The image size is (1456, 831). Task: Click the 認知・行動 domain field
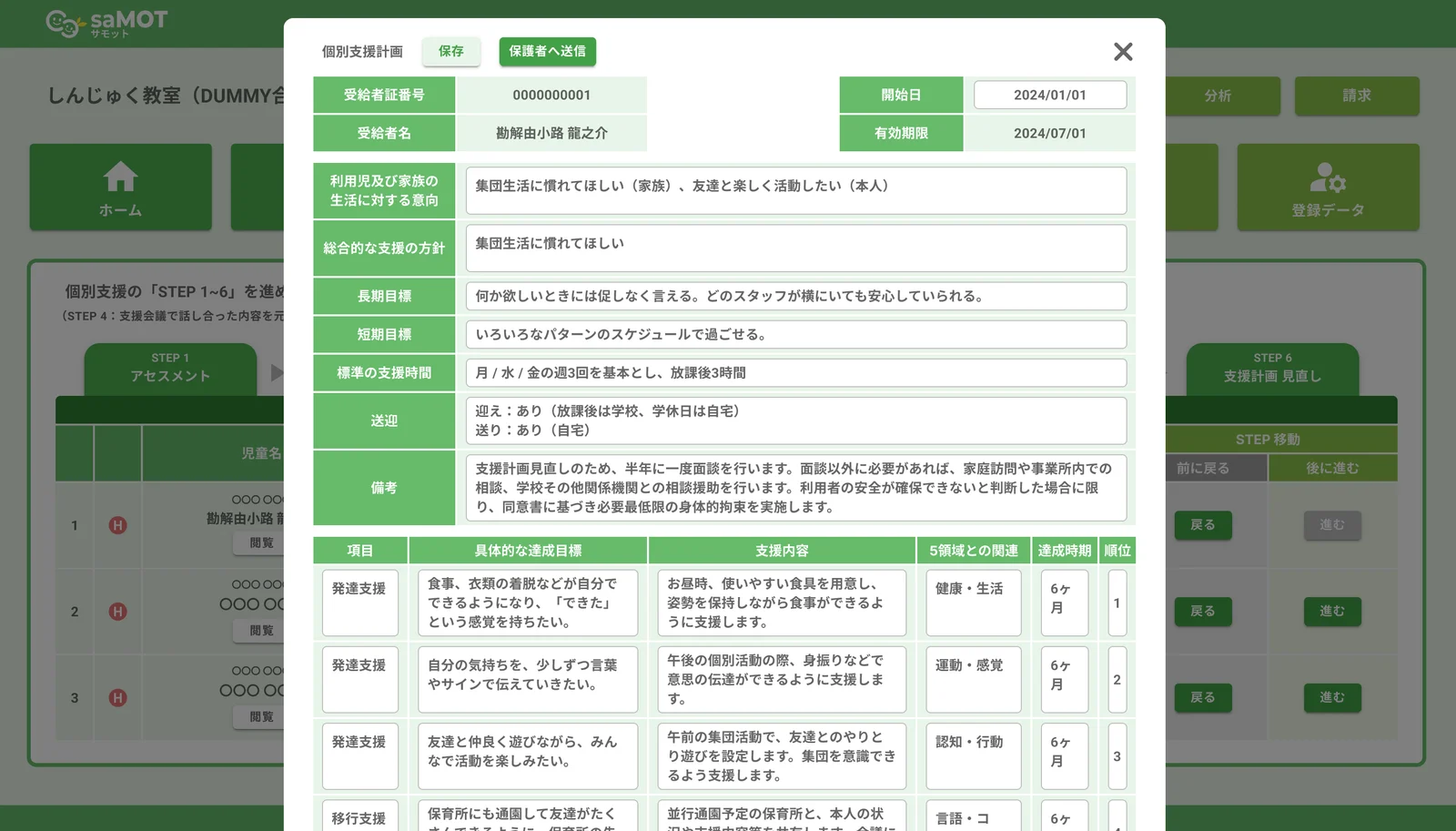tap(974, 756)
